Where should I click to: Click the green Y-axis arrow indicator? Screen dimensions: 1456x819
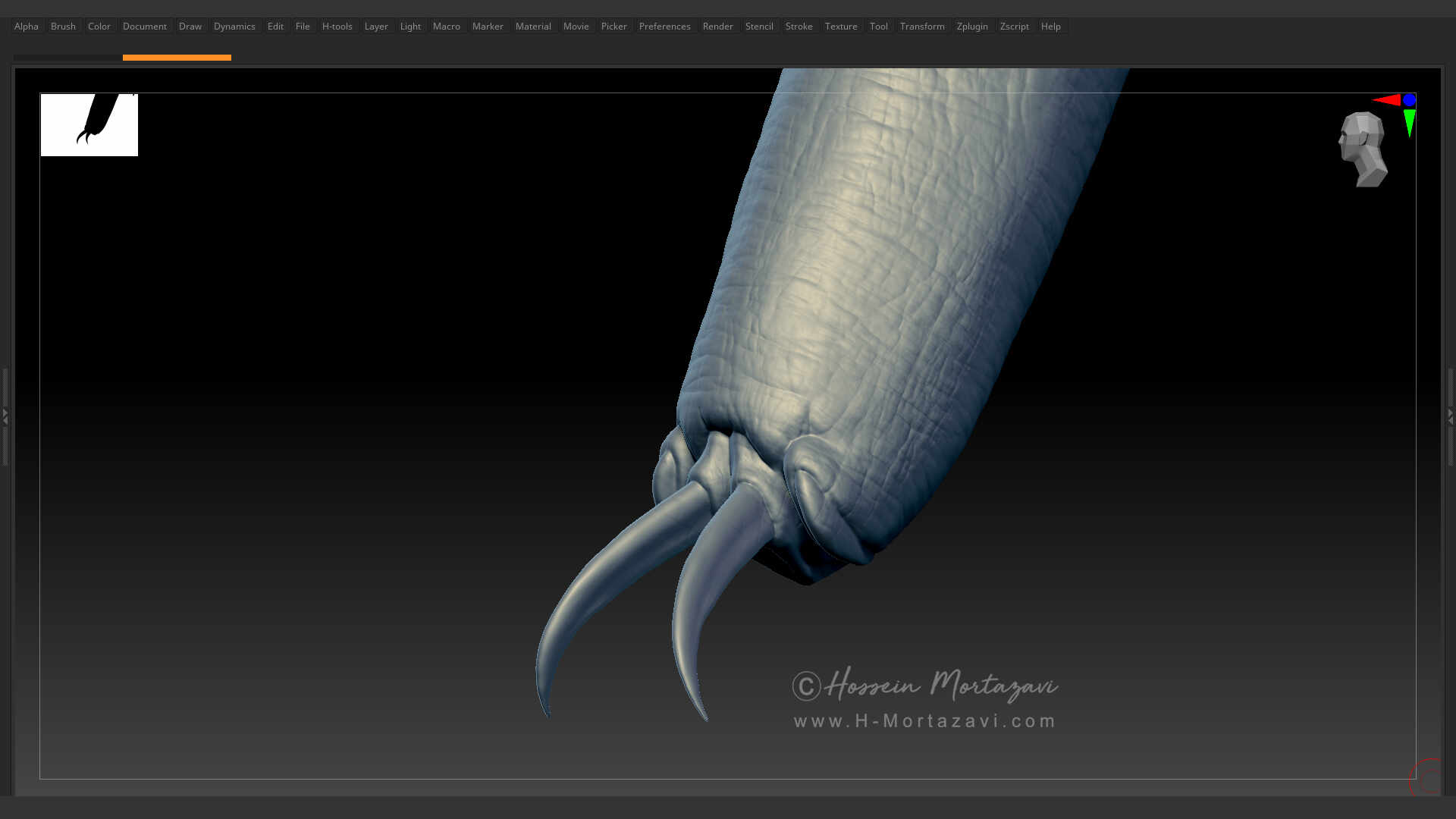[x=1408, y=121]
